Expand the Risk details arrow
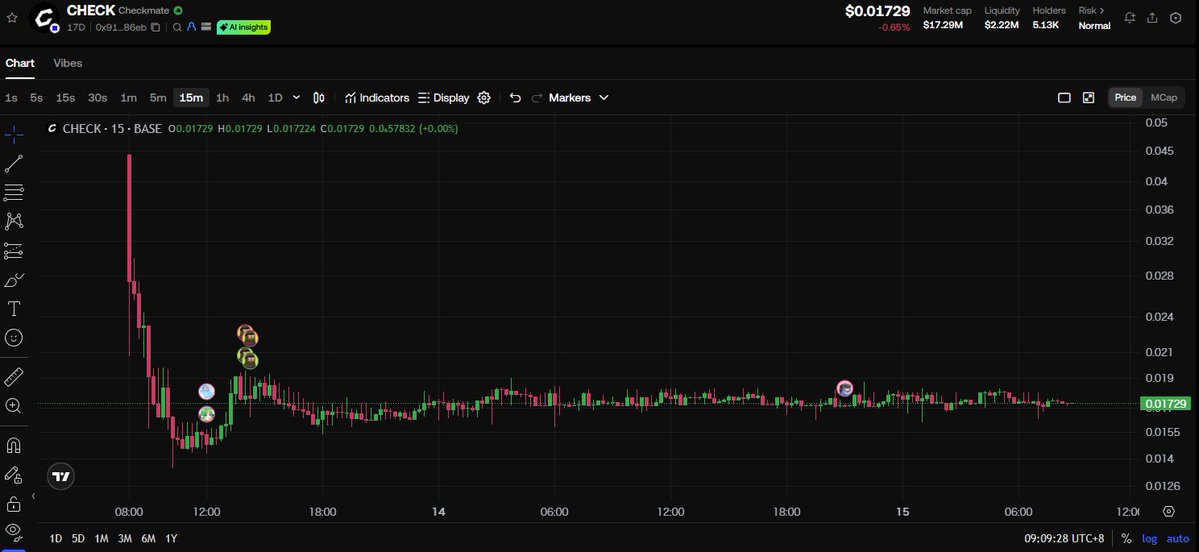 (1102, 11)
